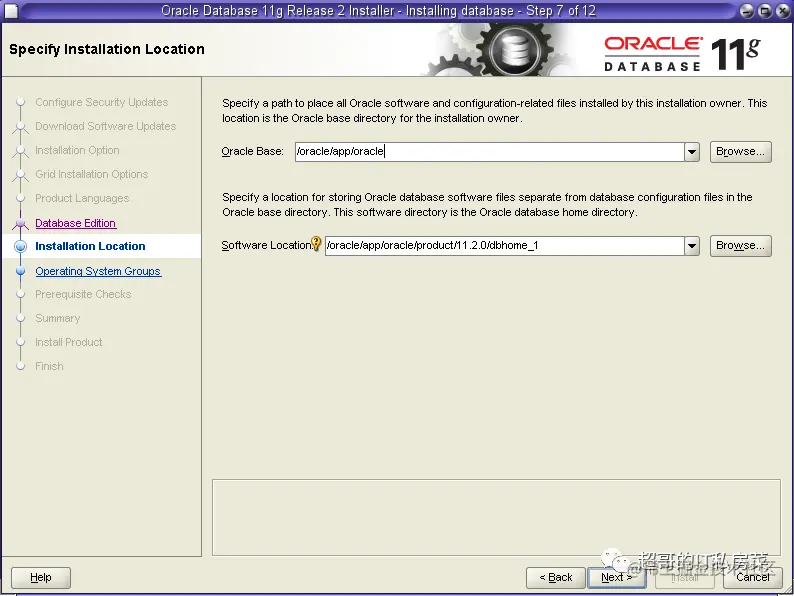Click the Download Software Updates step
794x596 pixels.
(105, 126)
